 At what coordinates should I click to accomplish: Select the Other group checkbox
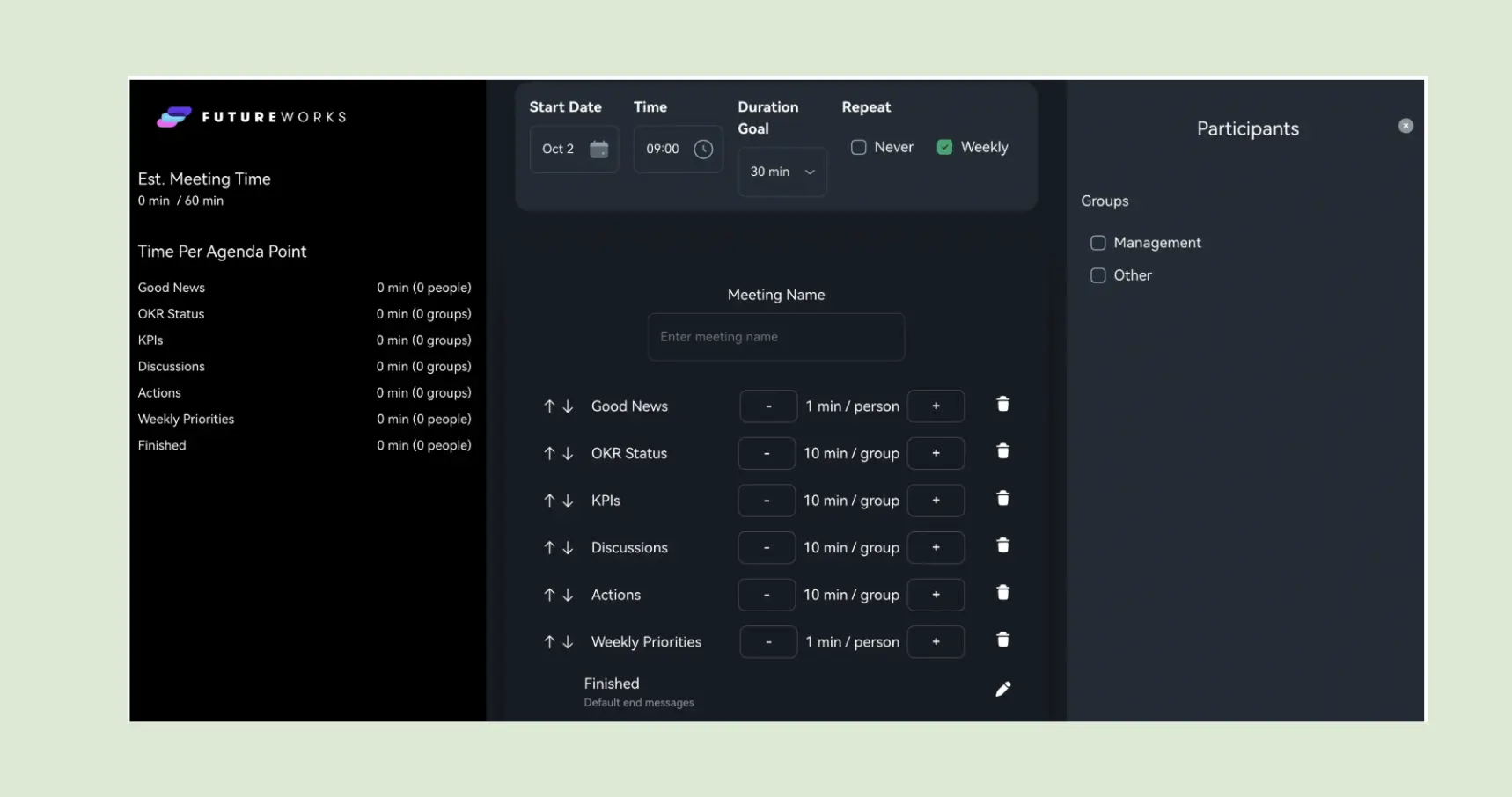click(1097, 275)
